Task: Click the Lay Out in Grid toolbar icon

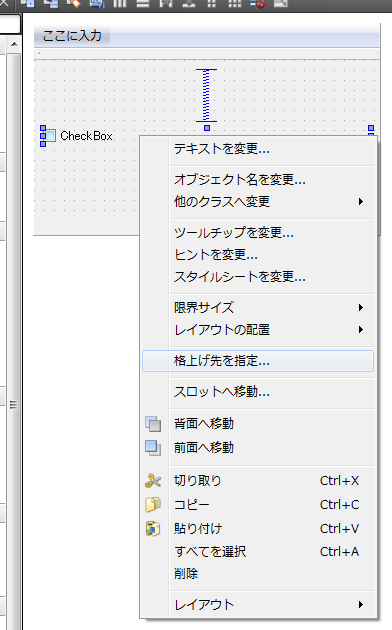Action: (x=235, y=4)
